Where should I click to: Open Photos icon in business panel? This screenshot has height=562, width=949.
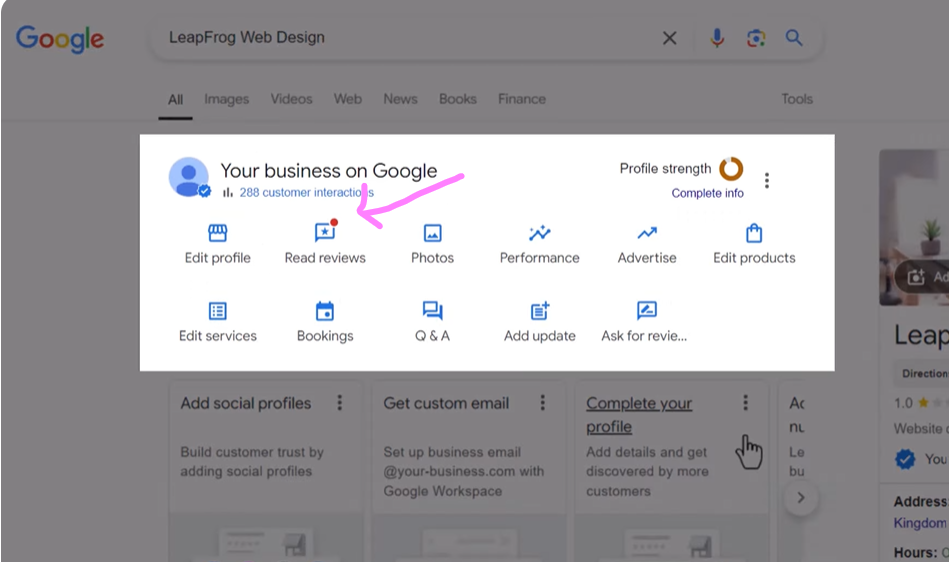click(432, 233)
